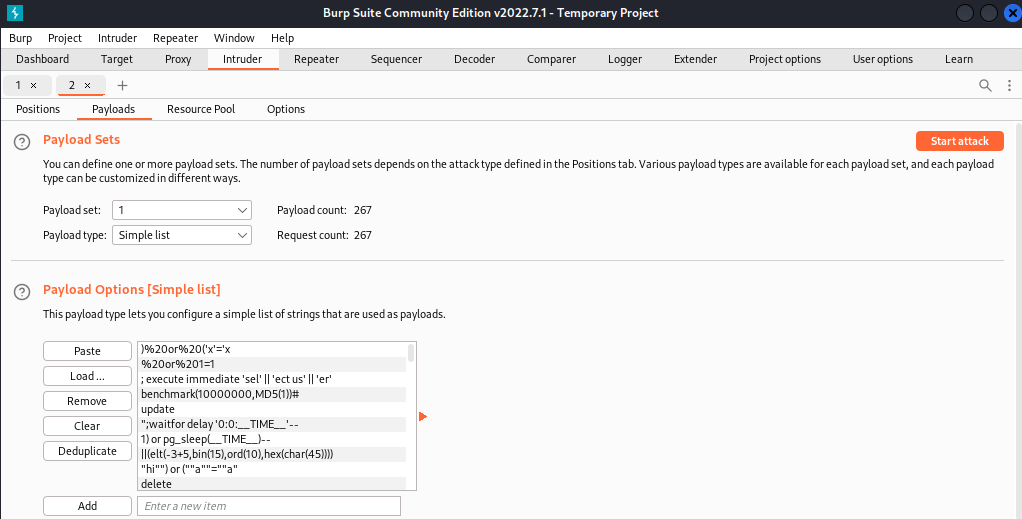The height and width of the screenshot is (519, 1022).
Task: Click the Clear button
Action: pos(87,426)
